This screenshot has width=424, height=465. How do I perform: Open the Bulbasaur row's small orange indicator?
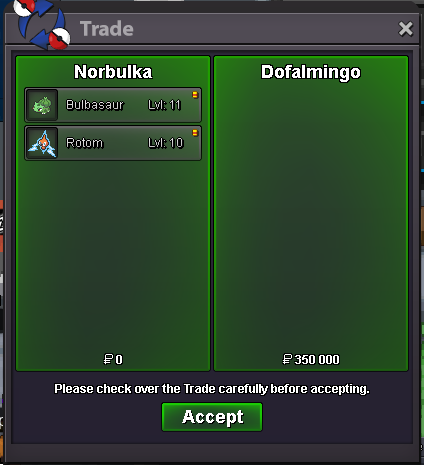pos(195,95)
